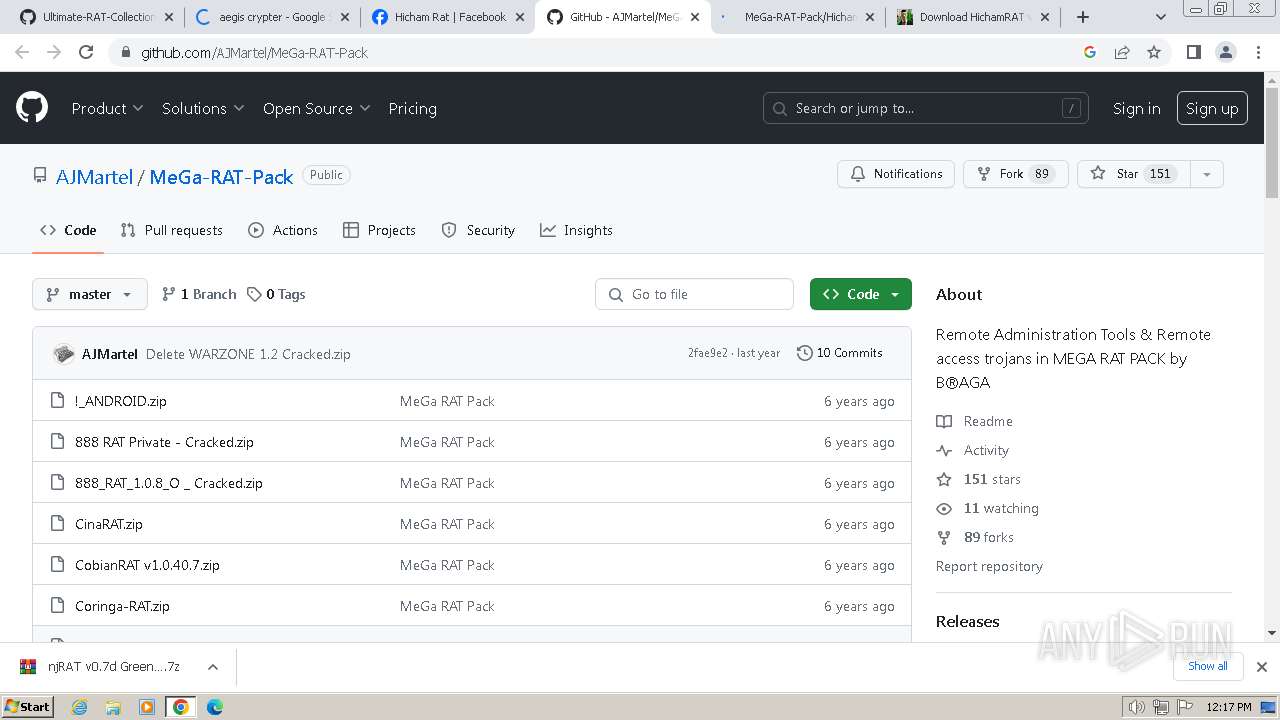Switch to the Projects tab
The width and height of the screenshot is (1280, 720).
tap(379, 230)
